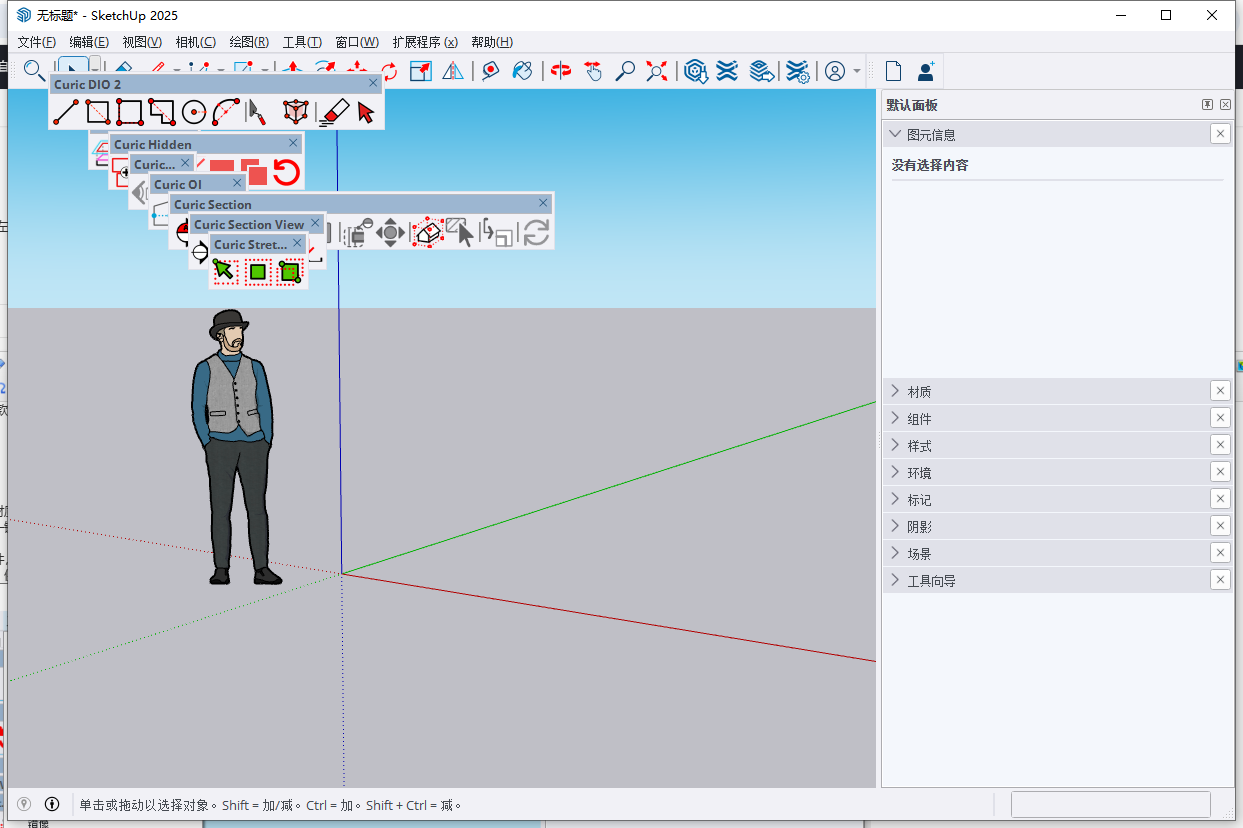Click the measurements input box in status bar

(x=1111, y=804)
